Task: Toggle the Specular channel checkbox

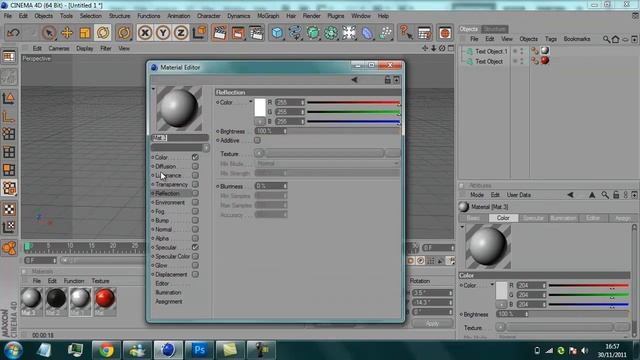Action: tap(195, 247)
